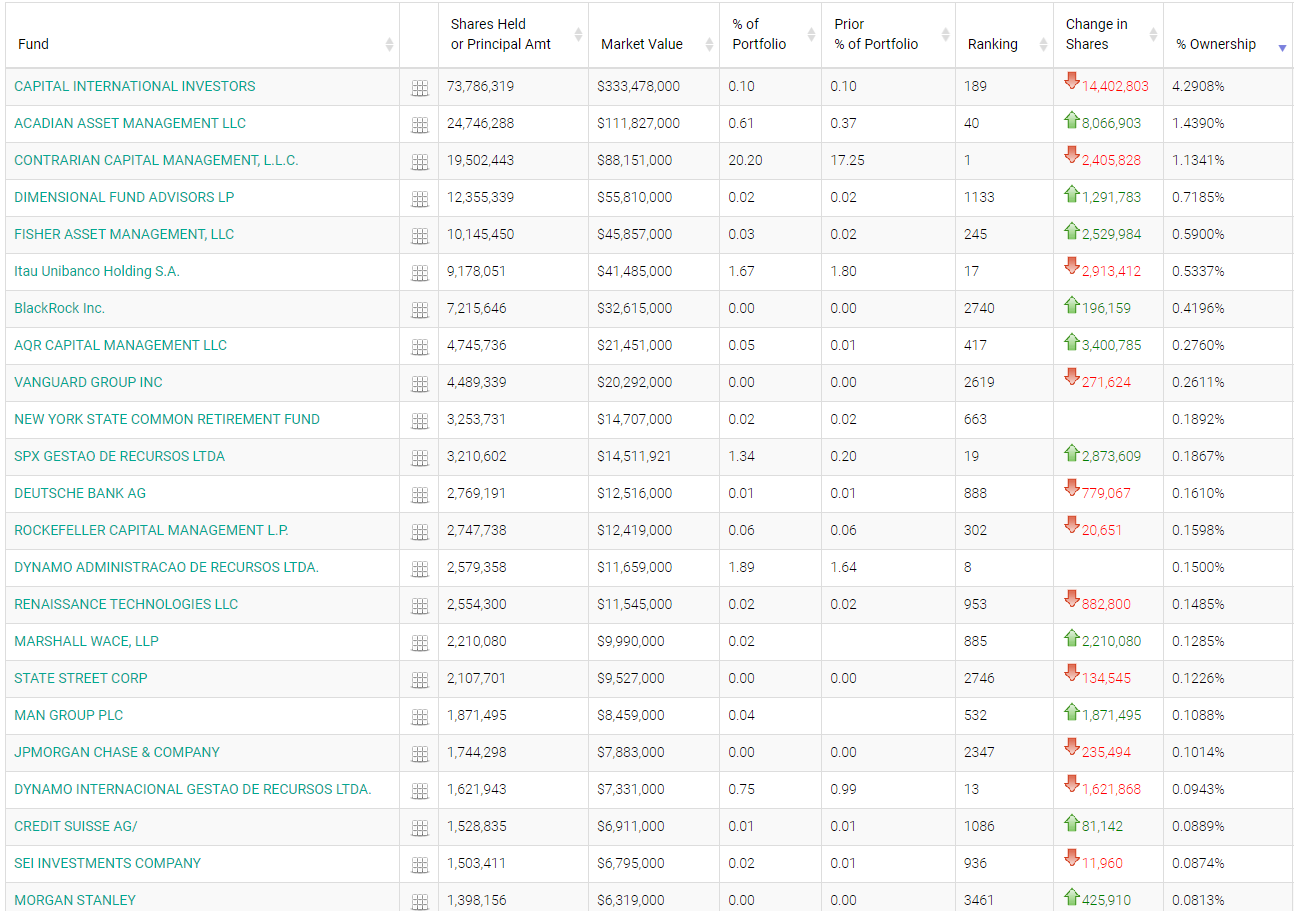Open grid icon for Fisher Asset Management row
Screen dimensions: 1294x911
click(420, 236)
